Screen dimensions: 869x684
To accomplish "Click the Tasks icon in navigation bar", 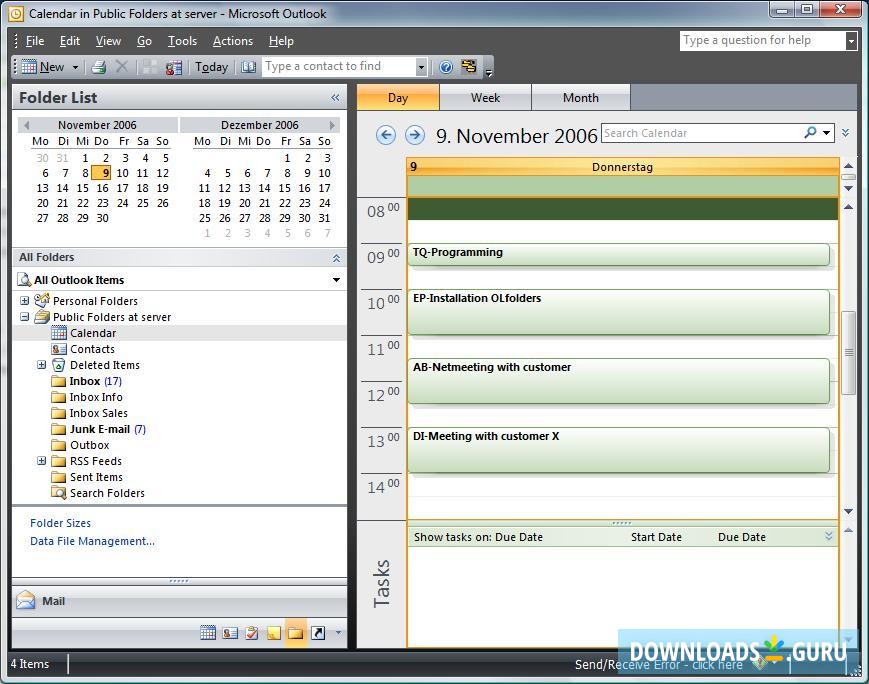I will click(252, 632).
